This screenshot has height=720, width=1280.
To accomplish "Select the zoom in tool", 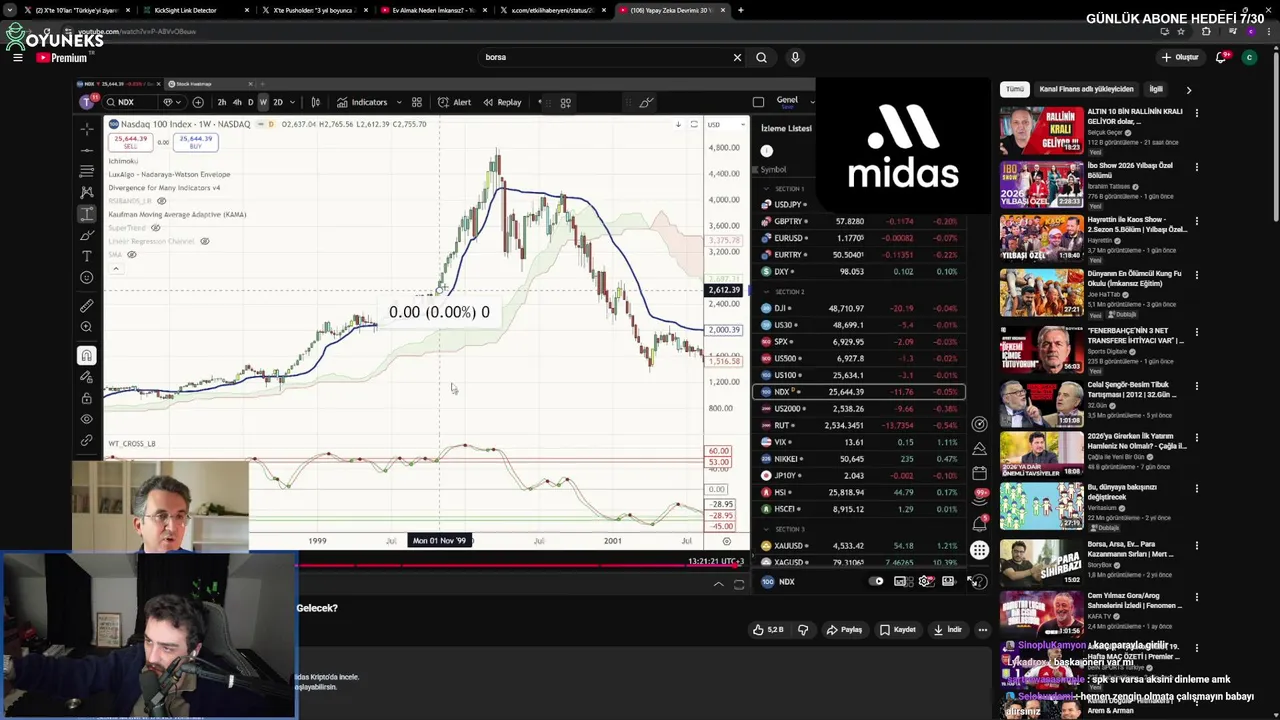I will tap(87, 327).
